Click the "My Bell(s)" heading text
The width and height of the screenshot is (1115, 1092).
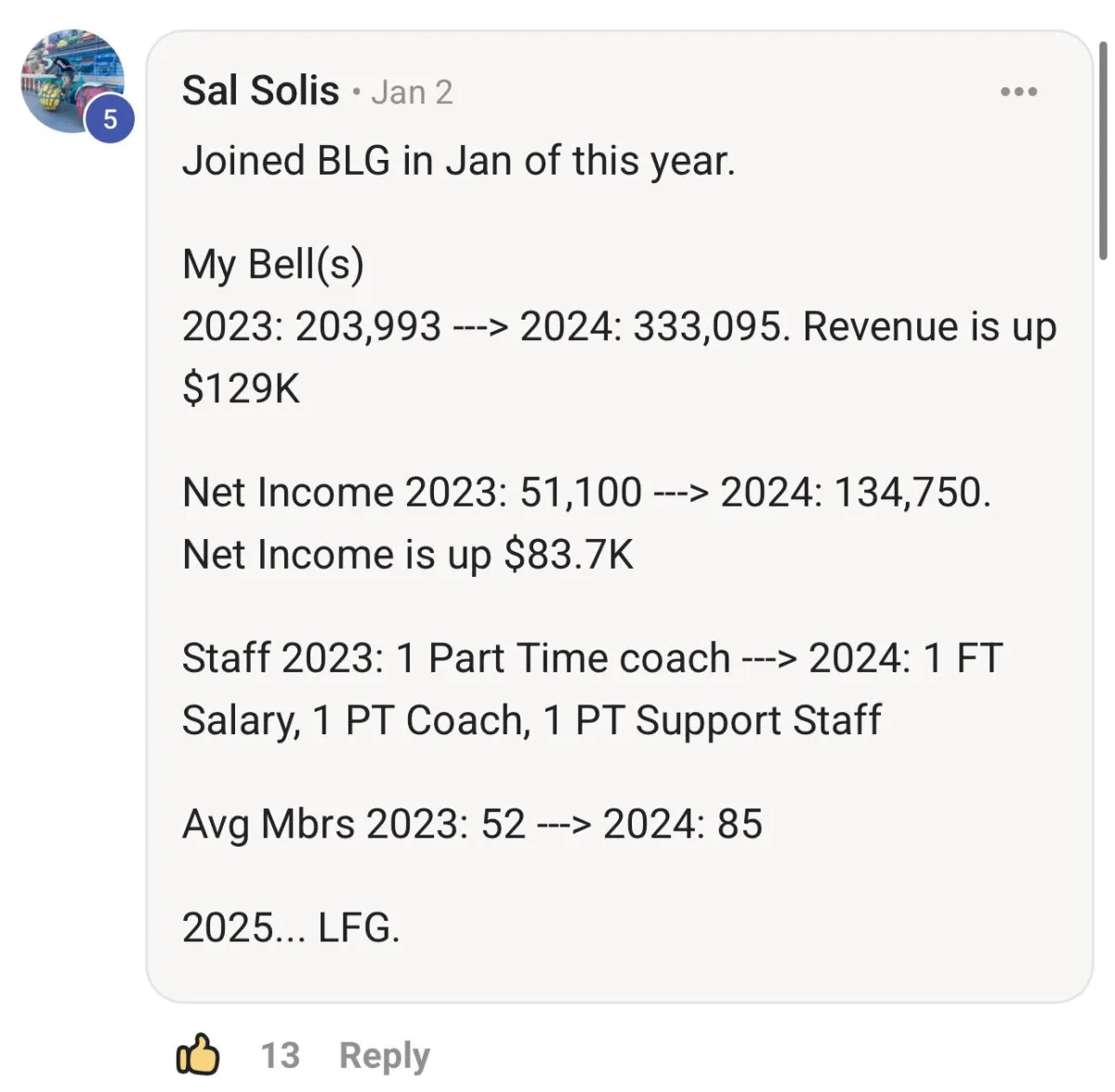click(x=272, y=265)
